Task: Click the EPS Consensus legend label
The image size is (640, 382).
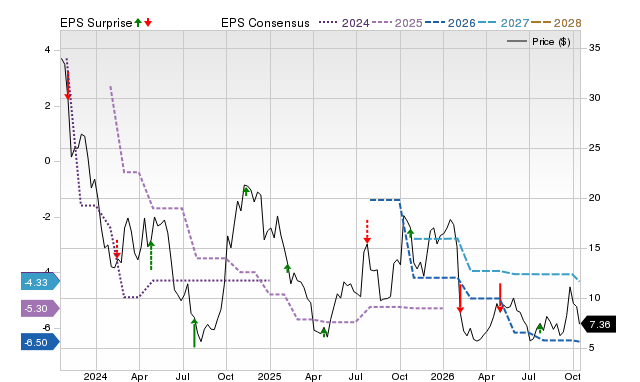Action: [x=265, y=23]
